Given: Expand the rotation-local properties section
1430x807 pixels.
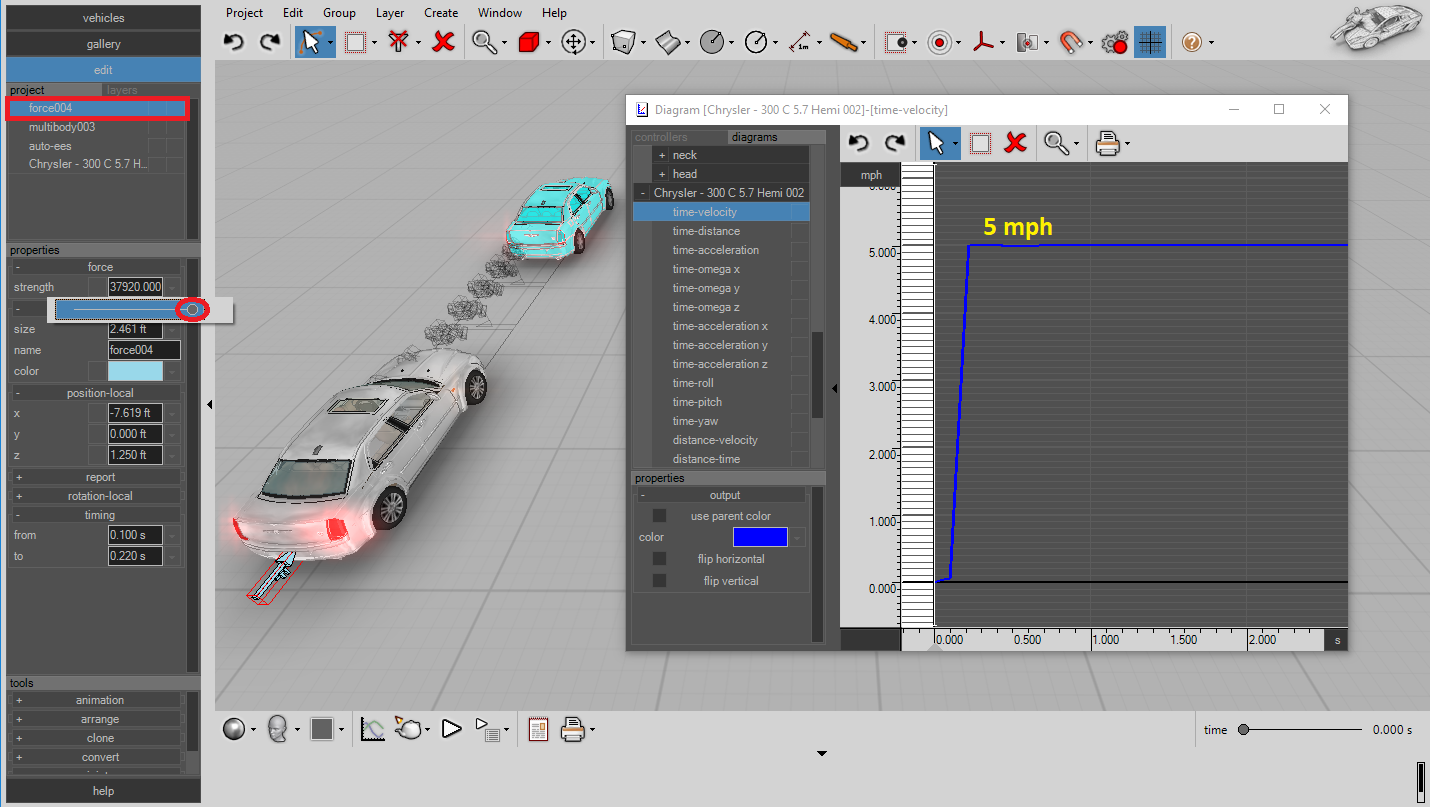Looking at the screenshot, I should click(x=19, y=496).
